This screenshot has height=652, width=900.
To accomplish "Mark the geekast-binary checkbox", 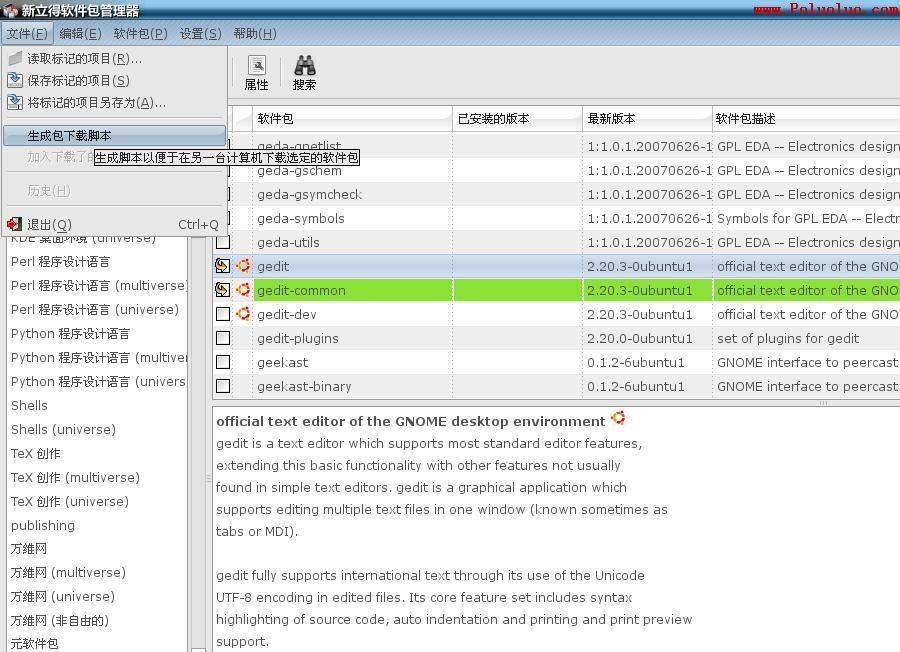I will coord(223,386).
